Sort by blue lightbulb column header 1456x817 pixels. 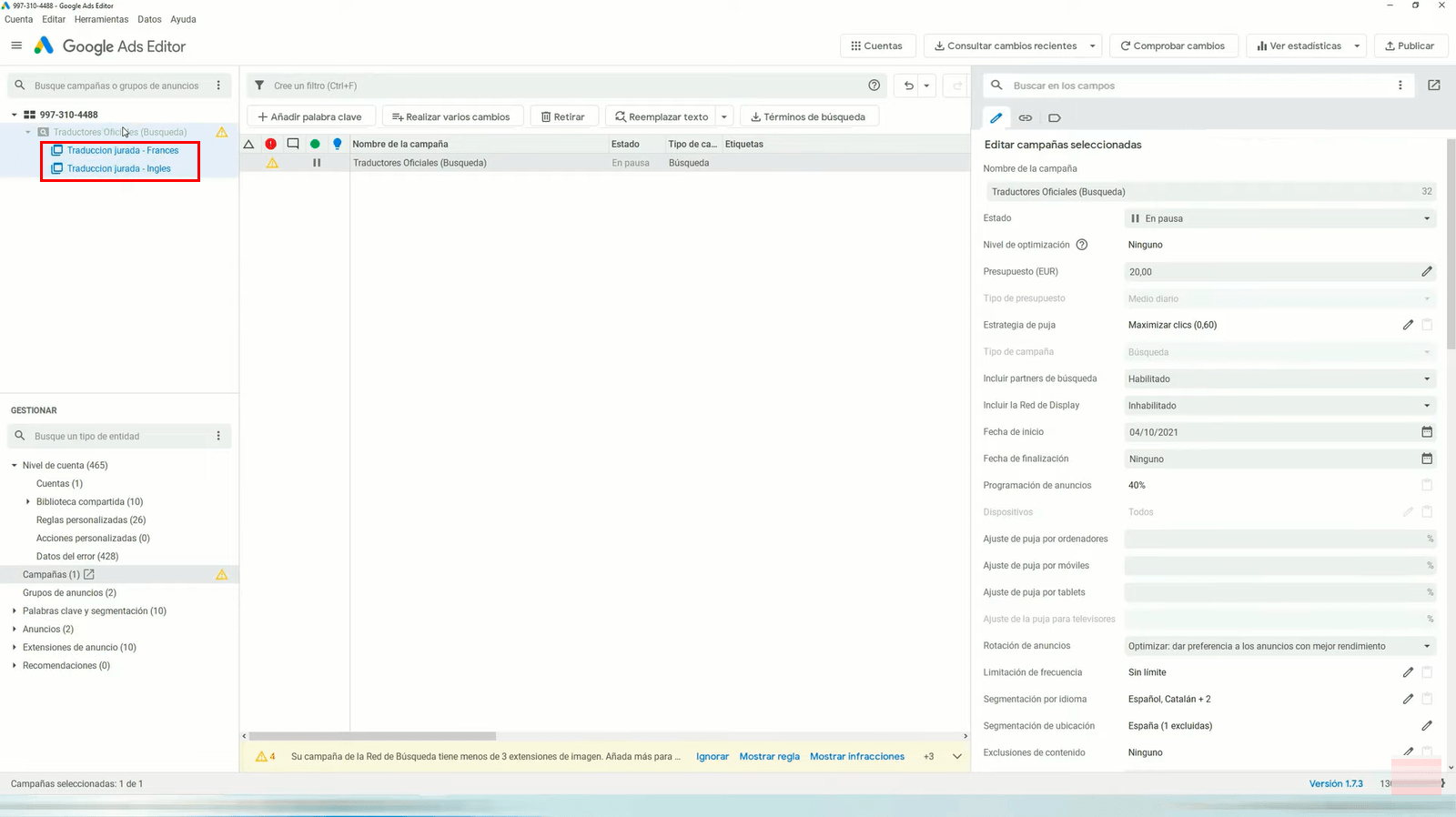338,144
